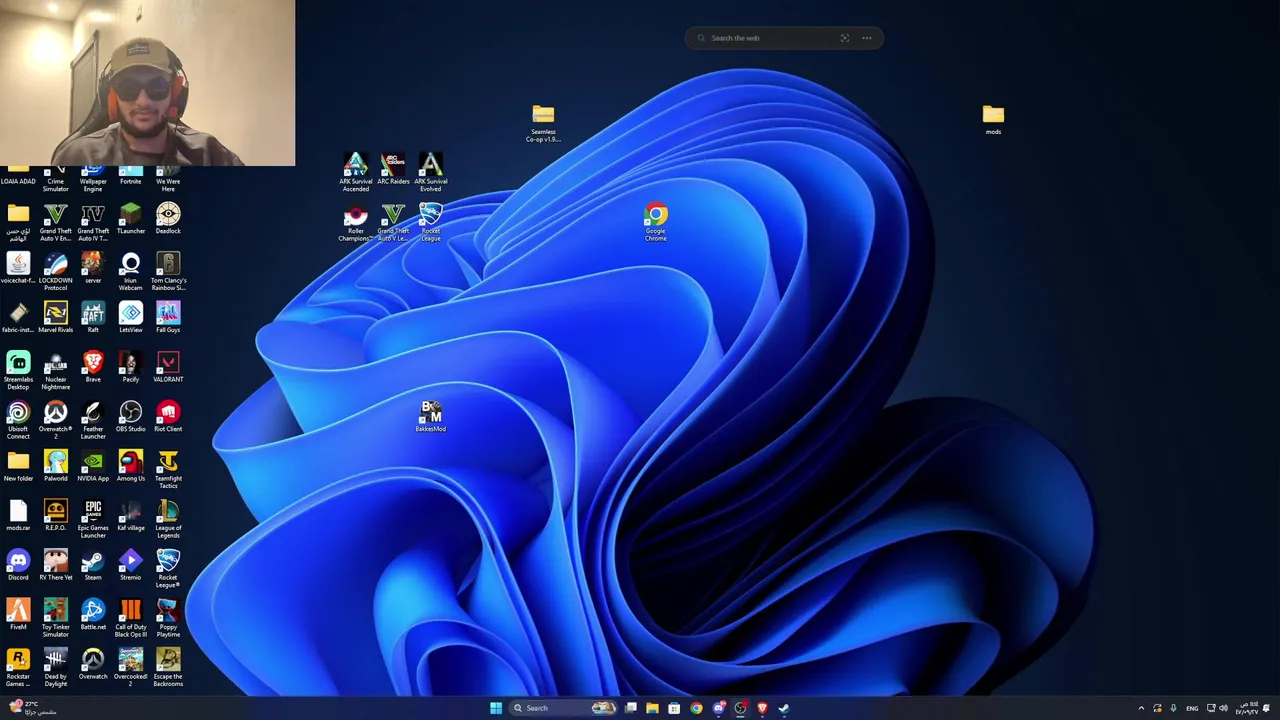Open Rockstar Games Launcher shortcut
The height and width of the screenshot is (720, 1280).
click(x=18, y=668)
